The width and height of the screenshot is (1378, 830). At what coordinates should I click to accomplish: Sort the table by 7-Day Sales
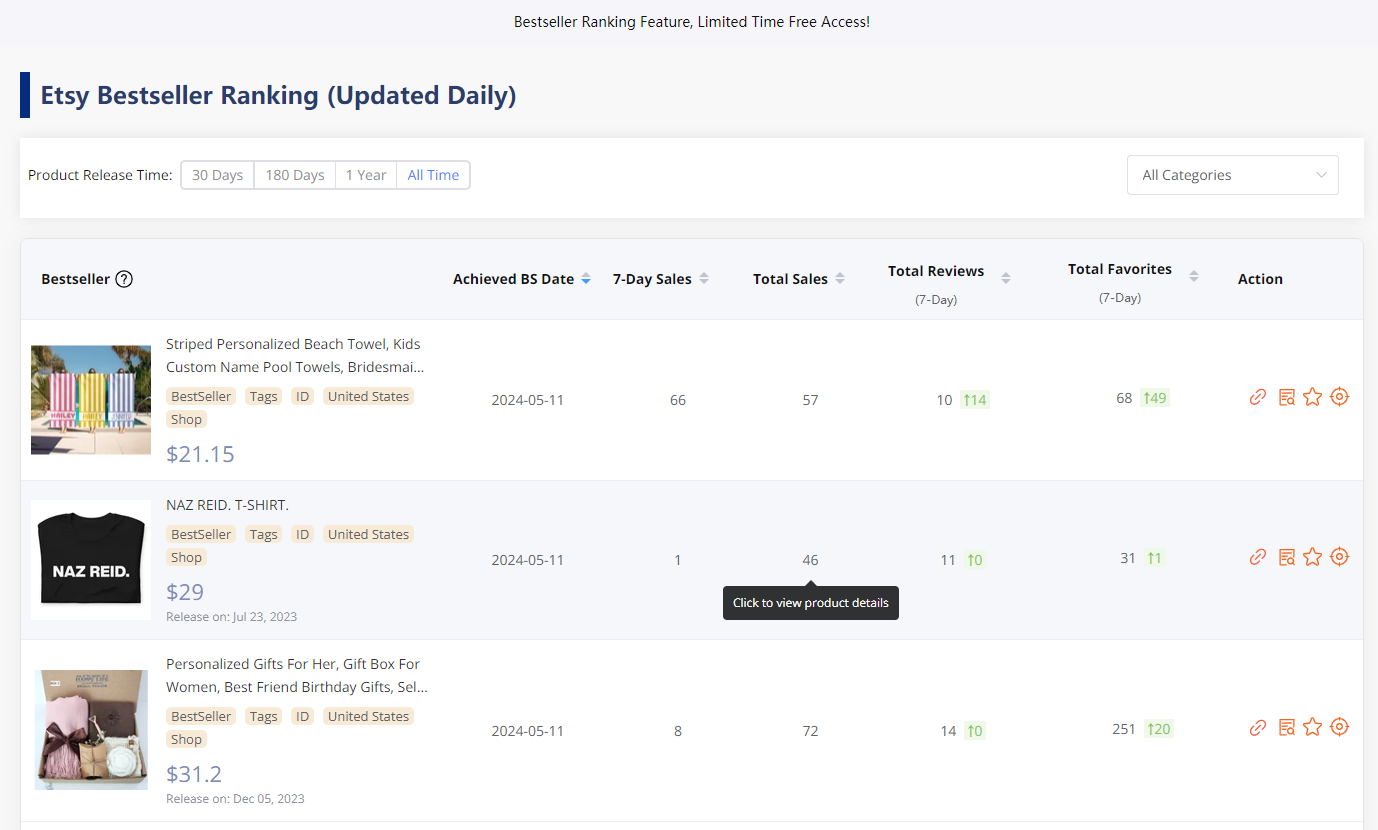click(x=660, y=279)
